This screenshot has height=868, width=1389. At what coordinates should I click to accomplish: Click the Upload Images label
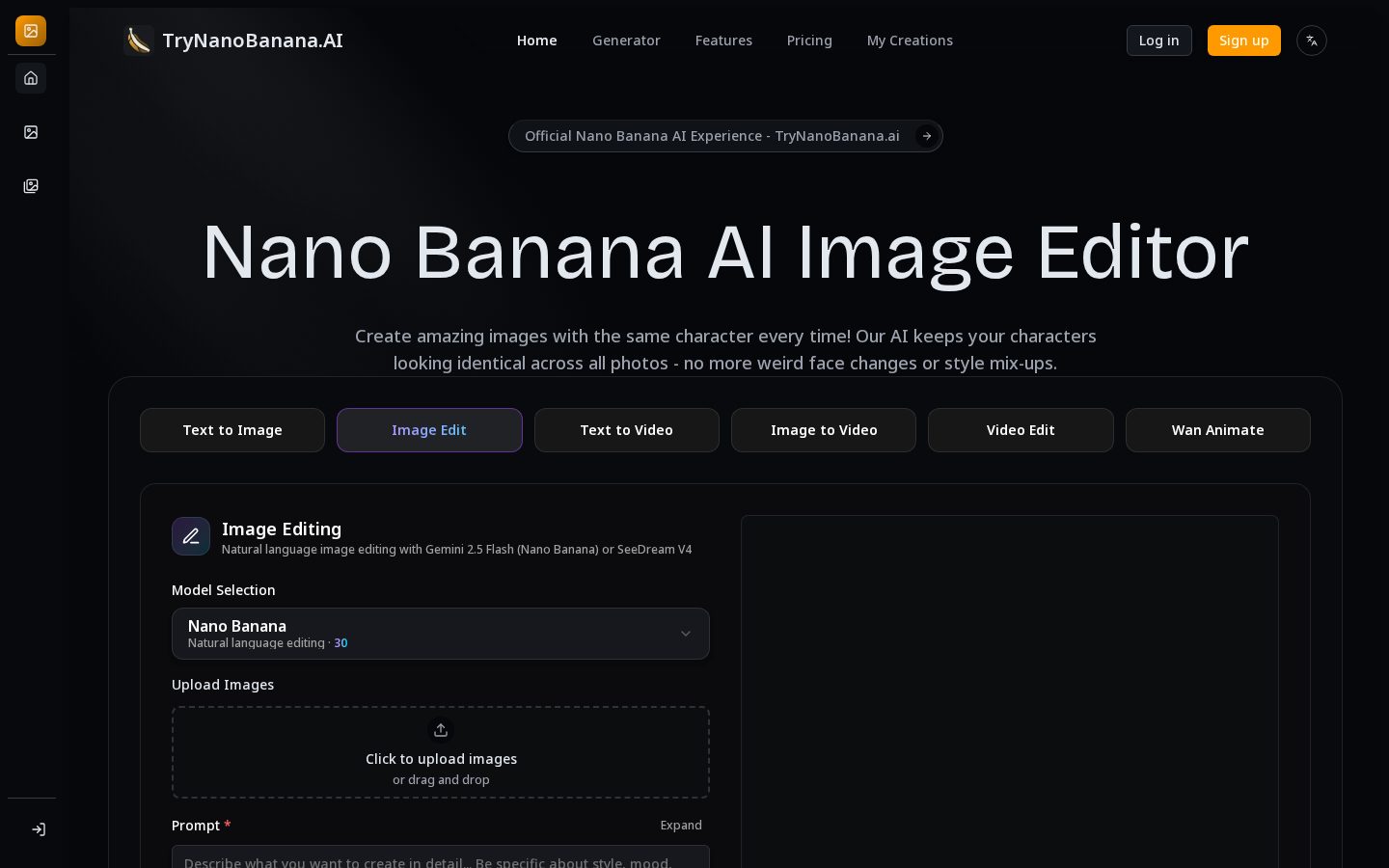[223, 685]
